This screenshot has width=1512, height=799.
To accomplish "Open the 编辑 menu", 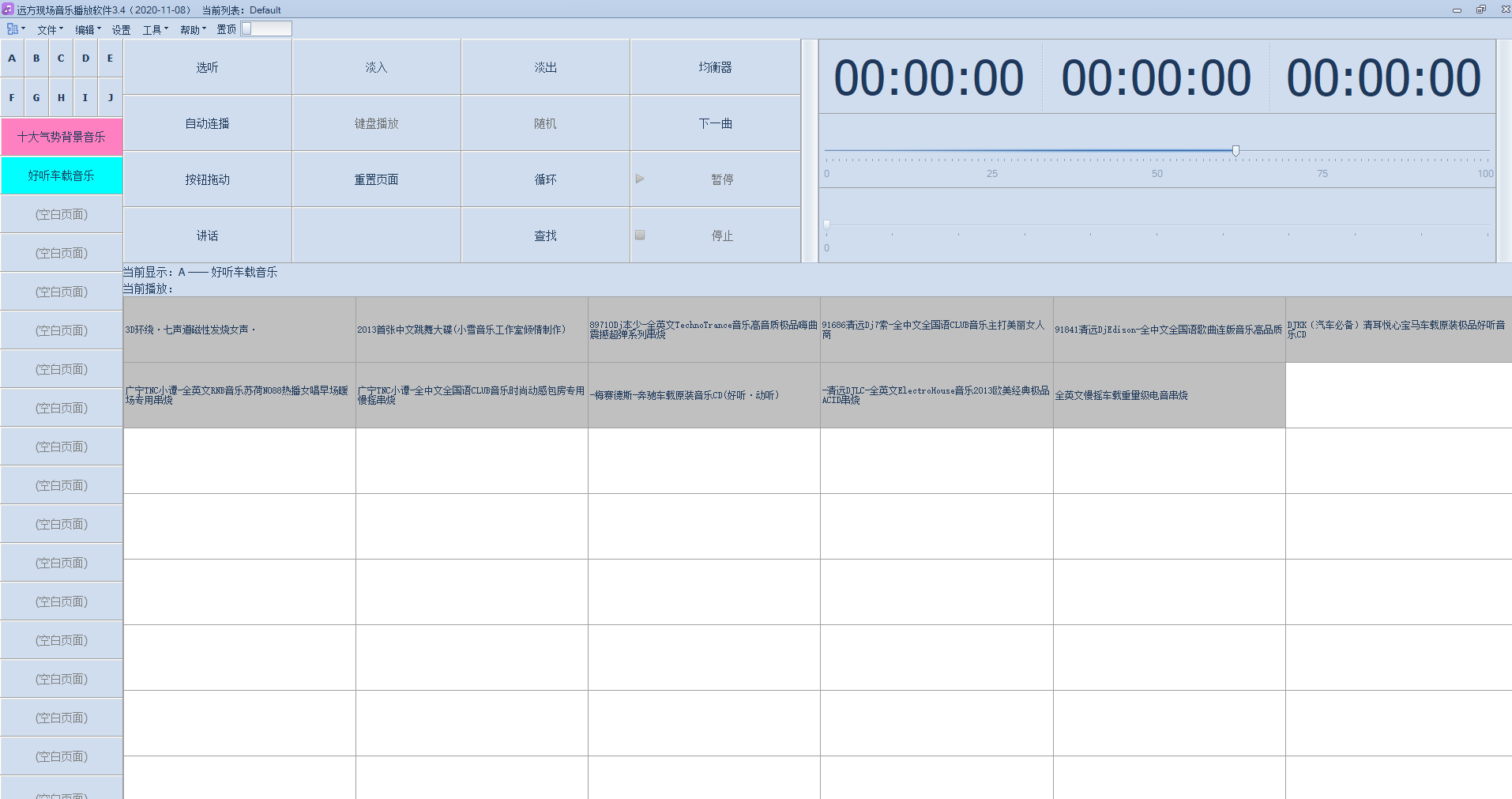I will (88, 30).
